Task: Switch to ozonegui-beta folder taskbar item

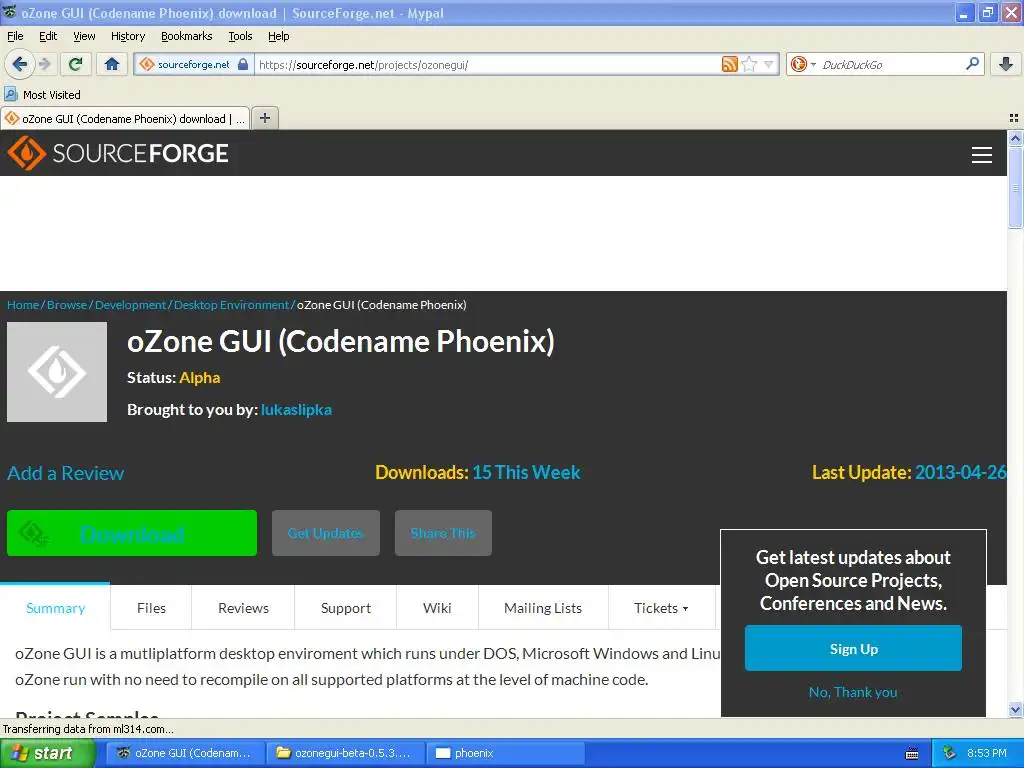Action: [x=345, y=753]
